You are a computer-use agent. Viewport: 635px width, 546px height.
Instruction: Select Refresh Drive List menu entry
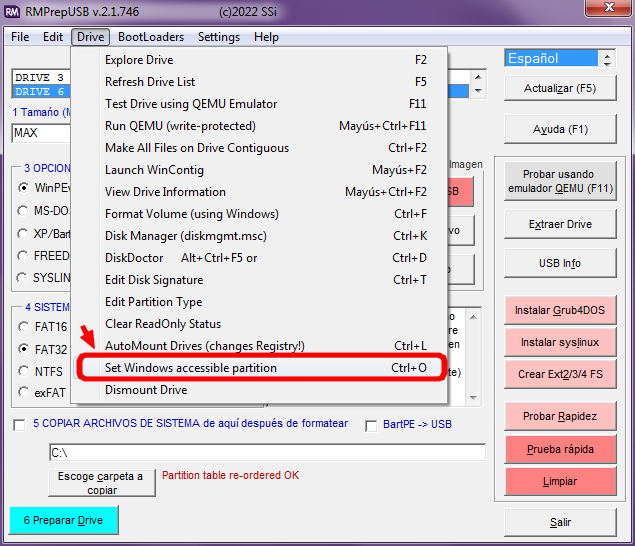pos(260,82)
